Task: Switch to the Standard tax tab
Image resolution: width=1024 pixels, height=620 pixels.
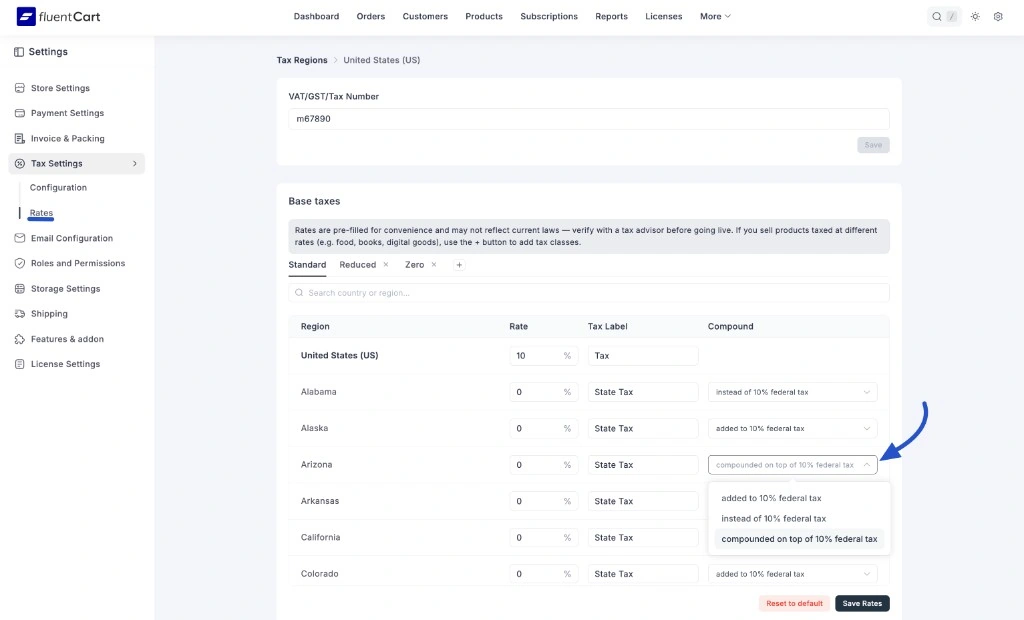Action: click(x=307, y=265)
